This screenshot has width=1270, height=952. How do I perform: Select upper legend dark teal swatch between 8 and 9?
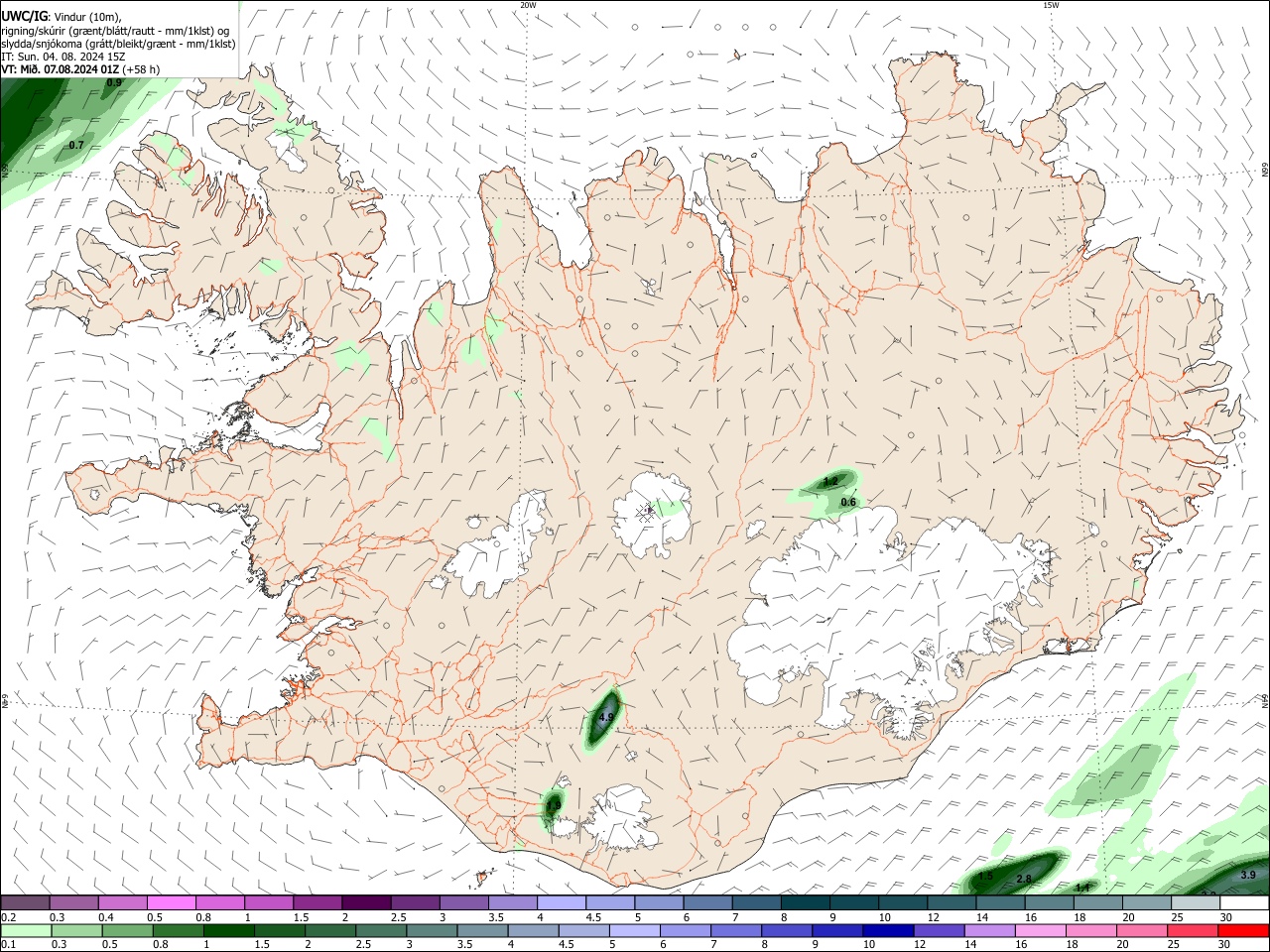[804, 903]
